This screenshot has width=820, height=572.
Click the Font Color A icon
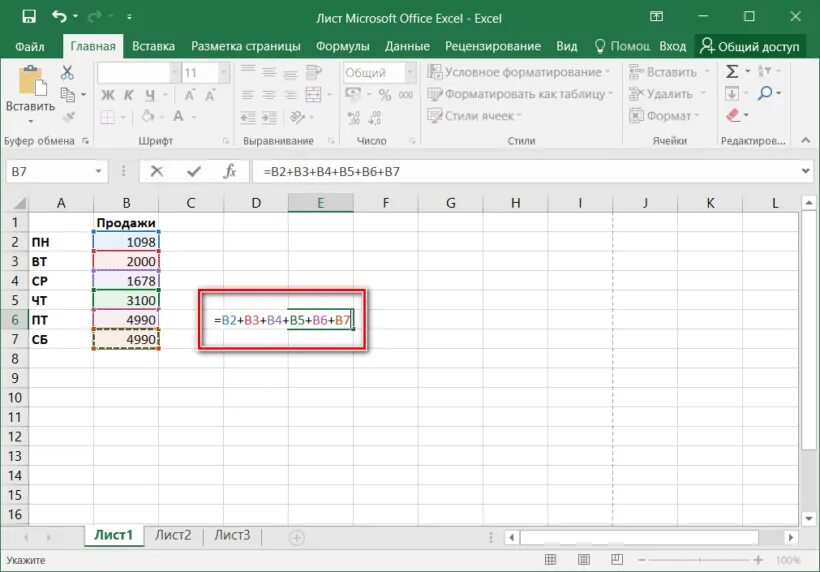coord(178,116)
